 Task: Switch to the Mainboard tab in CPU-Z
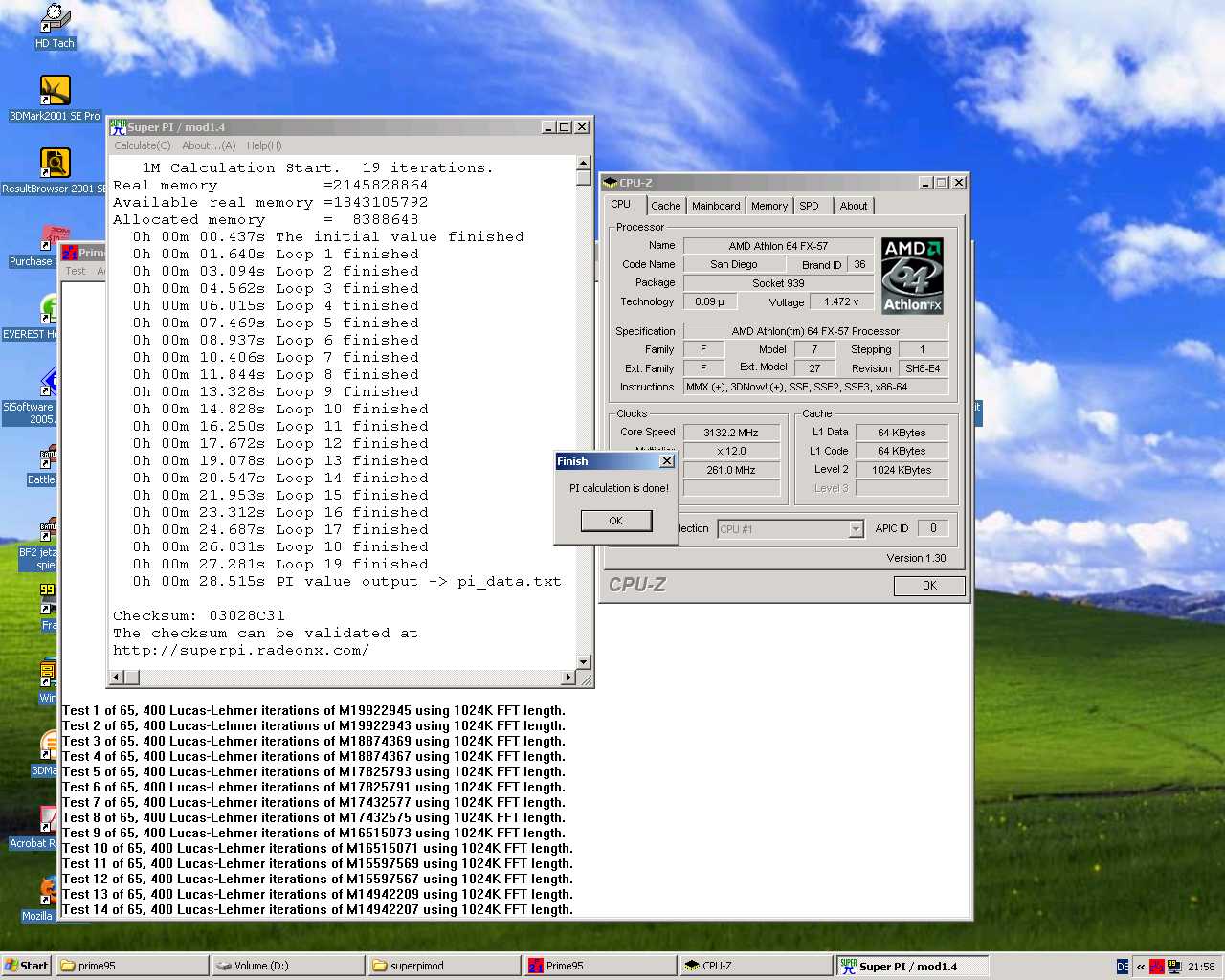pos(716,206)
